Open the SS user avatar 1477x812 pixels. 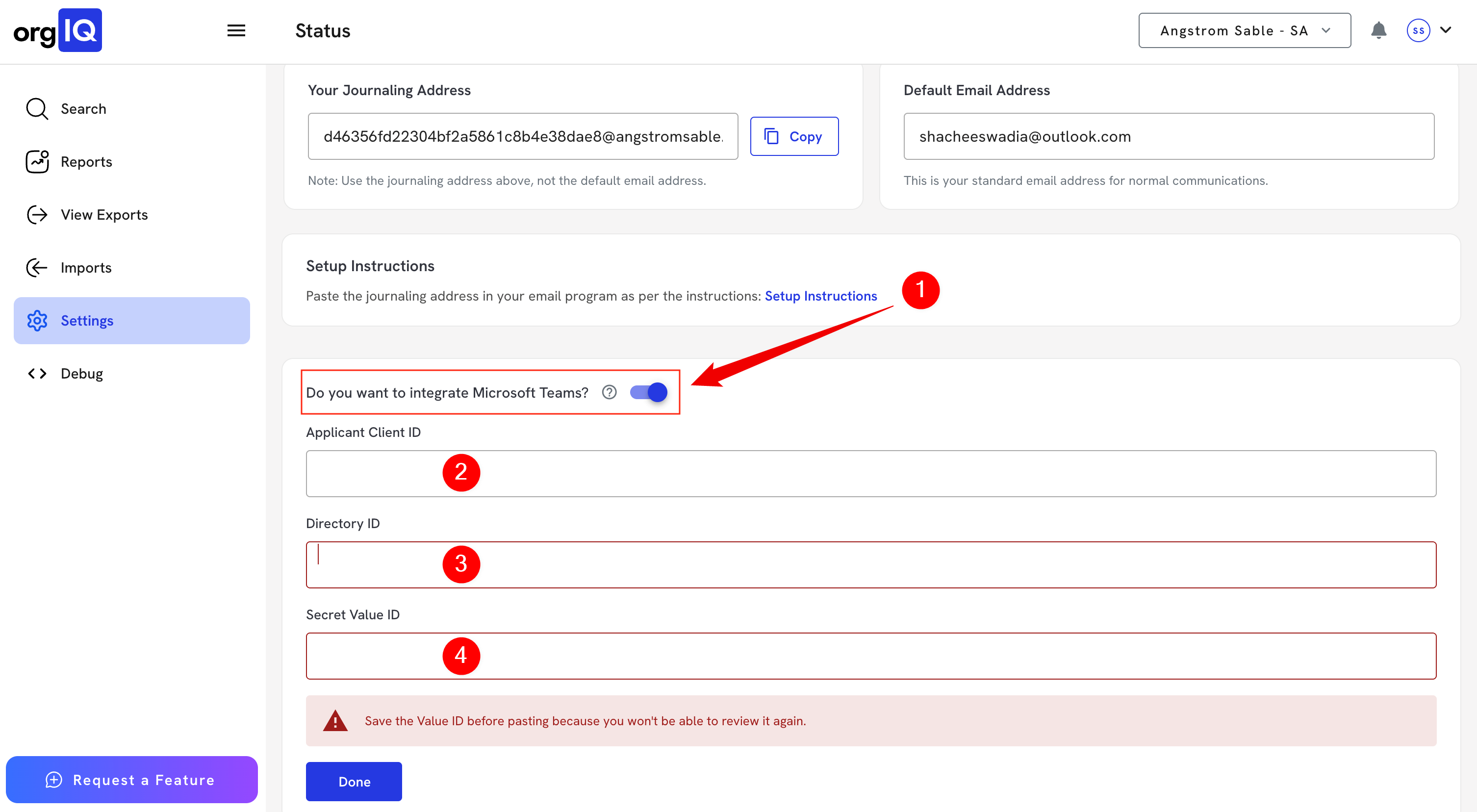pos(1418,30)
